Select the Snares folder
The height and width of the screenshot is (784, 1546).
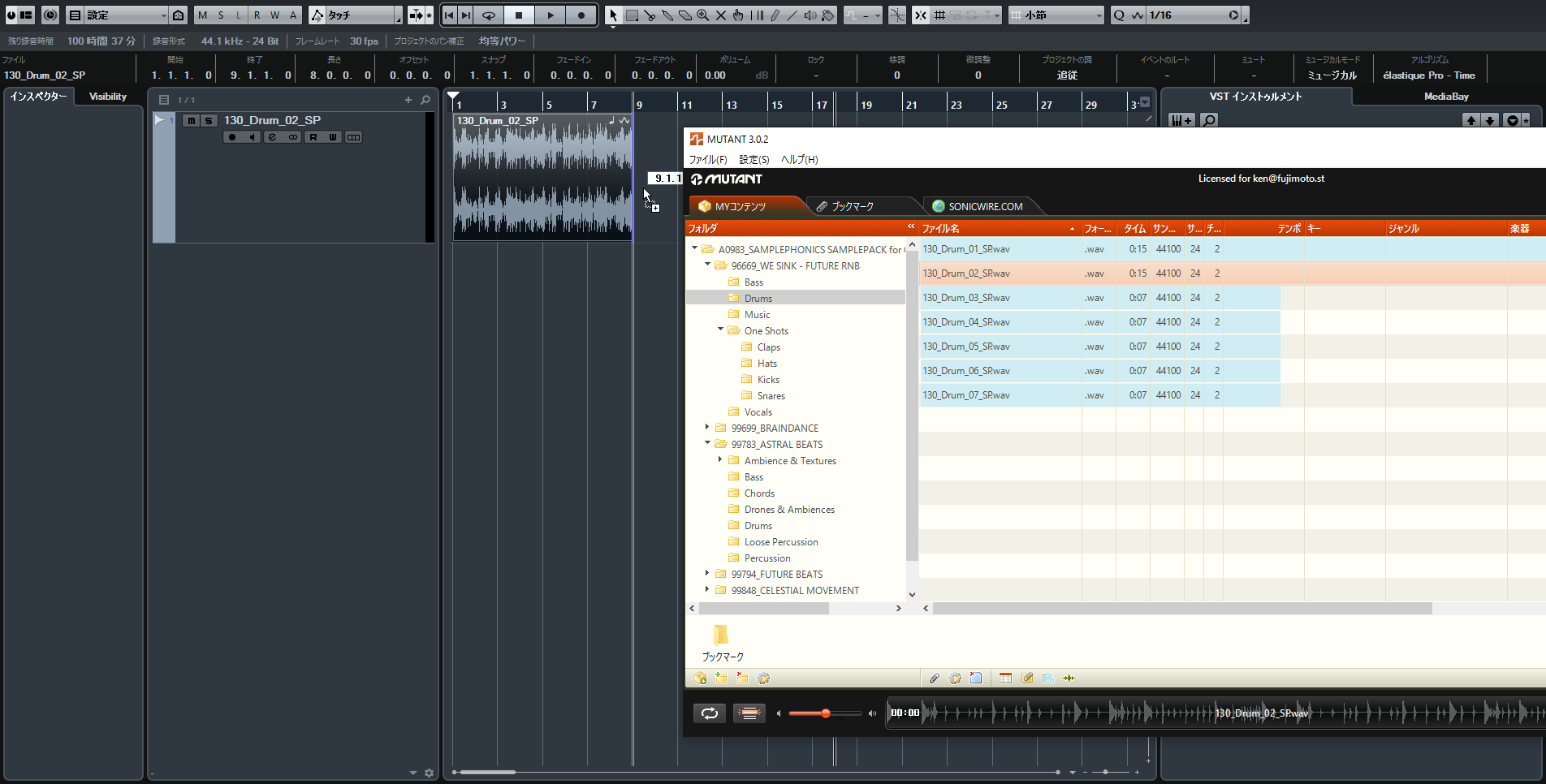(771, 395)
